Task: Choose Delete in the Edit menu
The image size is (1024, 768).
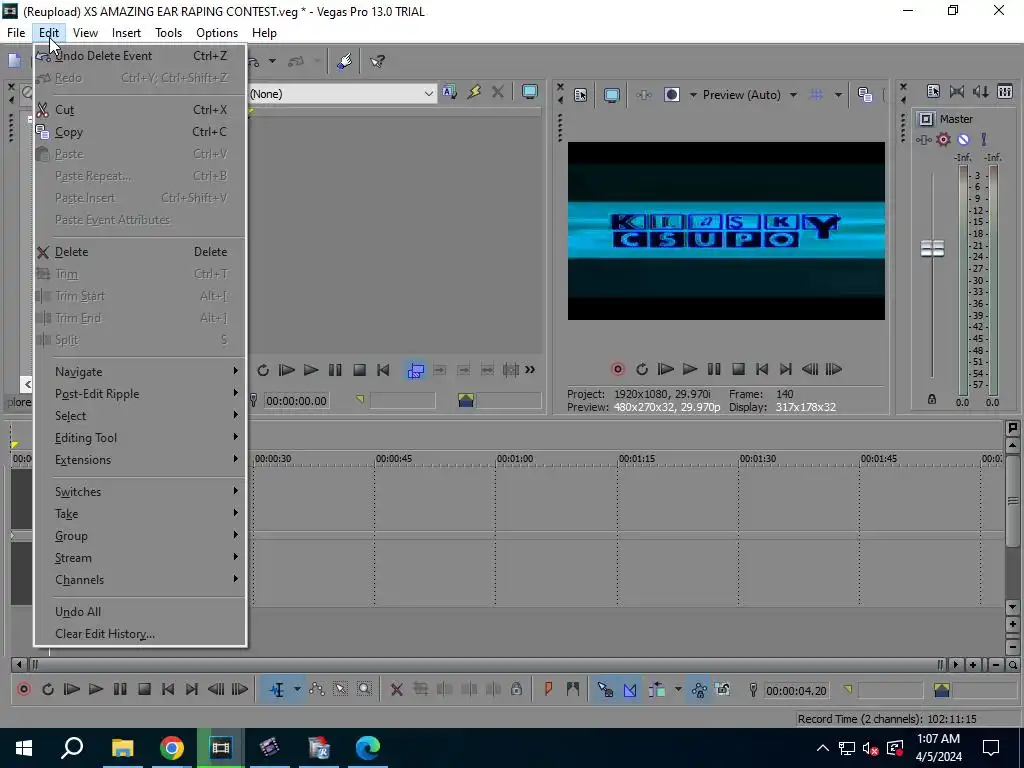Action: (x=140, y=252)
